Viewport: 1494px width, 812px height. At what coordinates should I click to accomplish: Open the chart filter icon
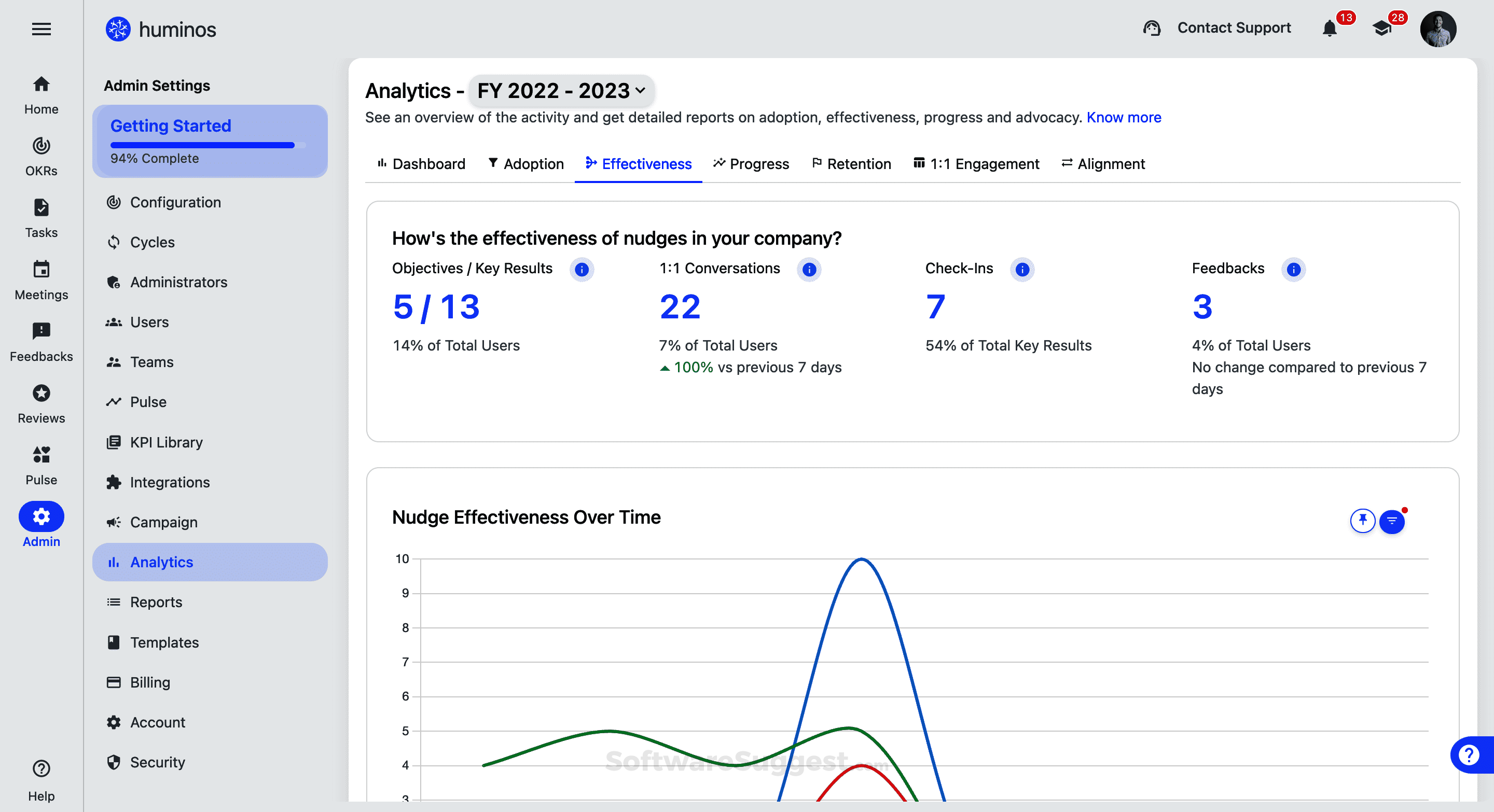click(1391, 521)
